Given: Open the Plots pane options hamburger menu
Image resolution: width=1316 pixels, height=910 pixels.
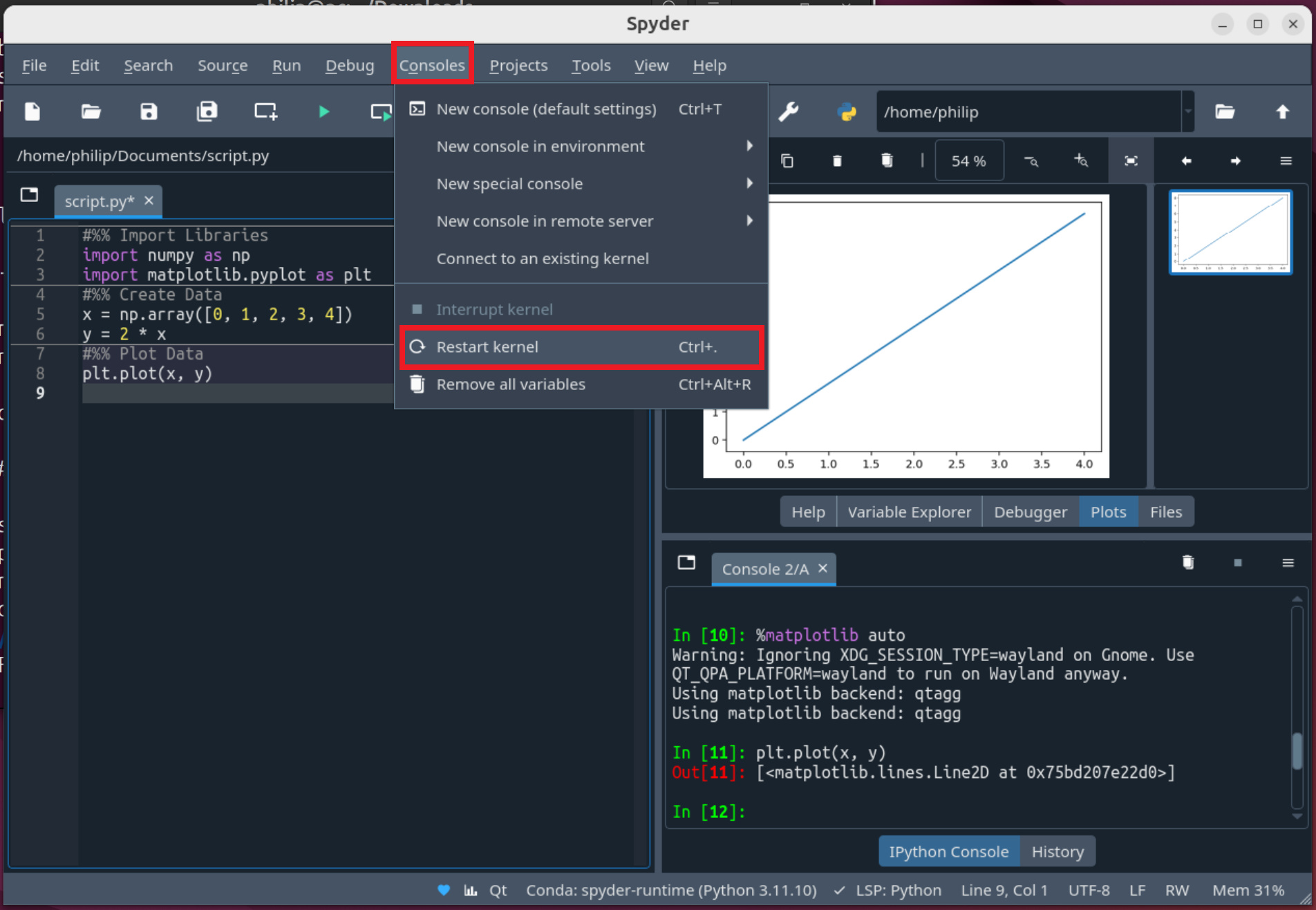Looking at the screenshot, I should pyautogui.click(x=1286, y=161).
